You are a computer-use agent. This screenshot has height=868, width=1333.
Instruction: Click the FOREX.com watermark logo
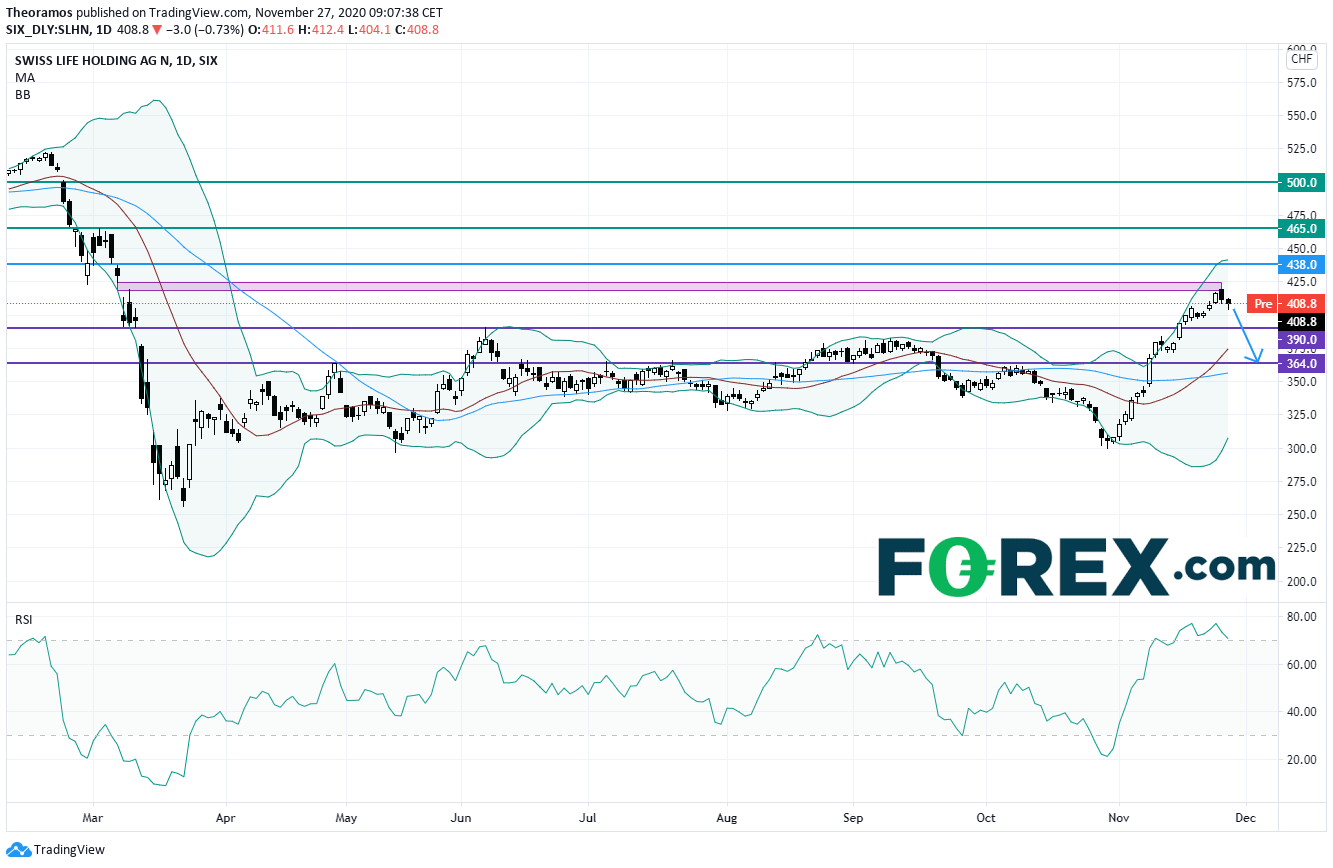1075,567
